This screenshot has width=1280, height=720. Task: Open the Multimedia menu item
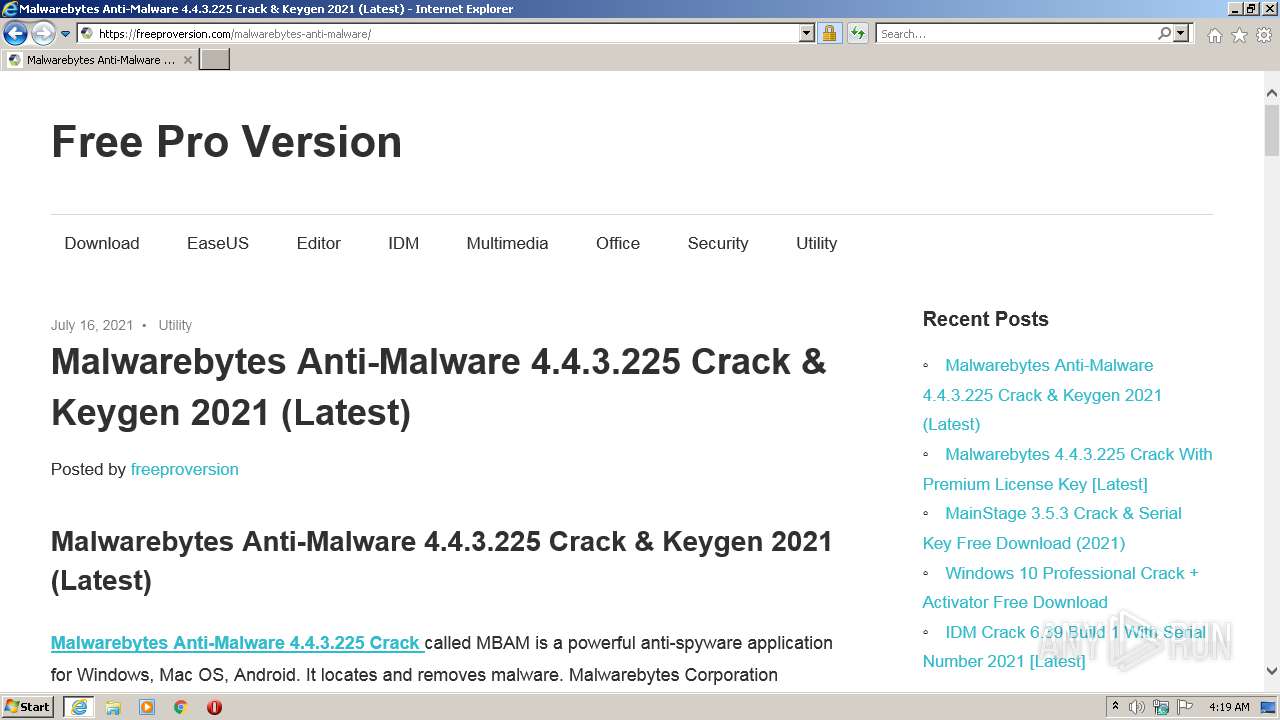click(x=507, y=243)
